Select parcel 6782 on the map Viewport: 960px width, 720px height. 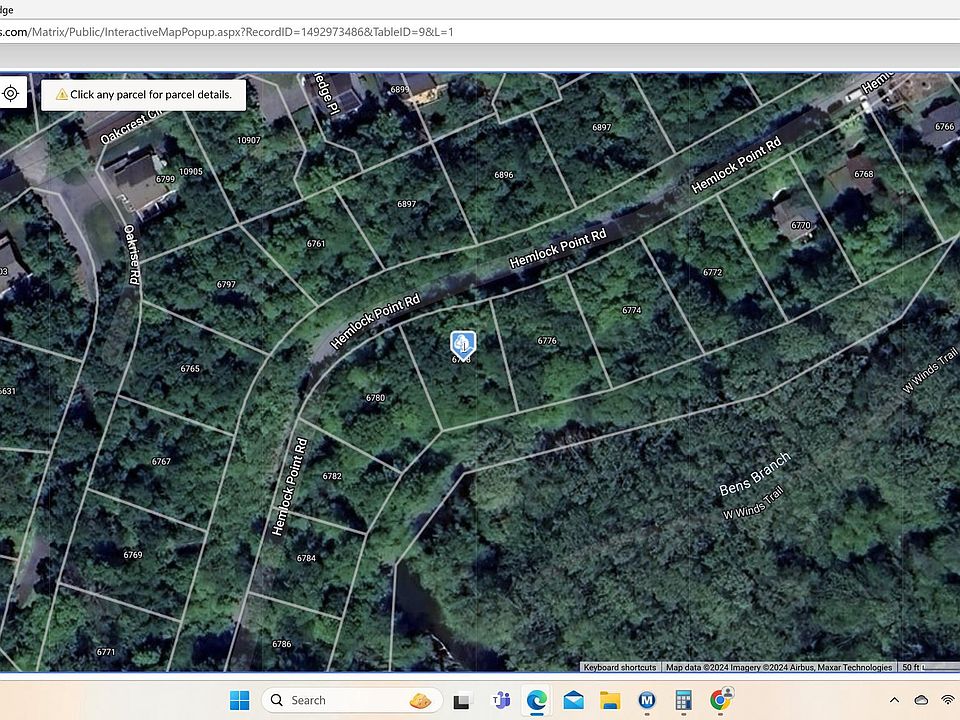coord(332,476)
